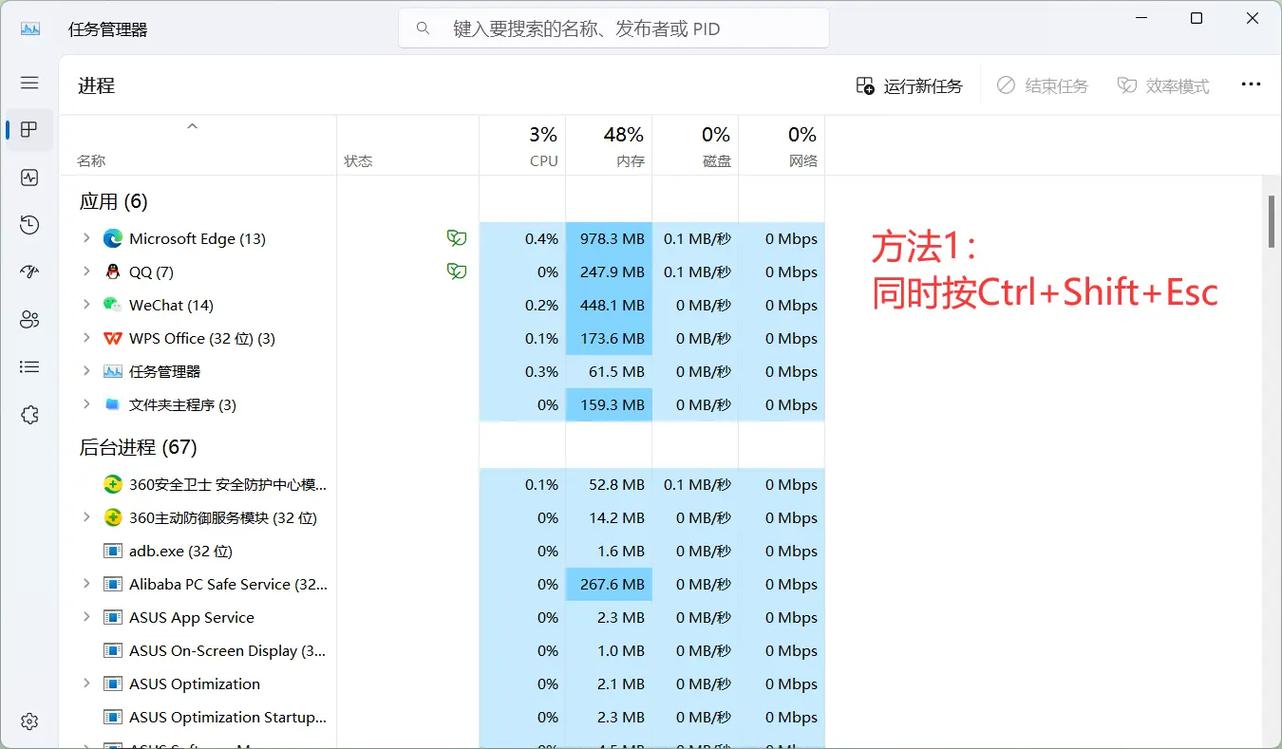Open the Performance view in Task Manager
Image resolution: width=1282 pixels, height=749 pixels.
point(29,177)
